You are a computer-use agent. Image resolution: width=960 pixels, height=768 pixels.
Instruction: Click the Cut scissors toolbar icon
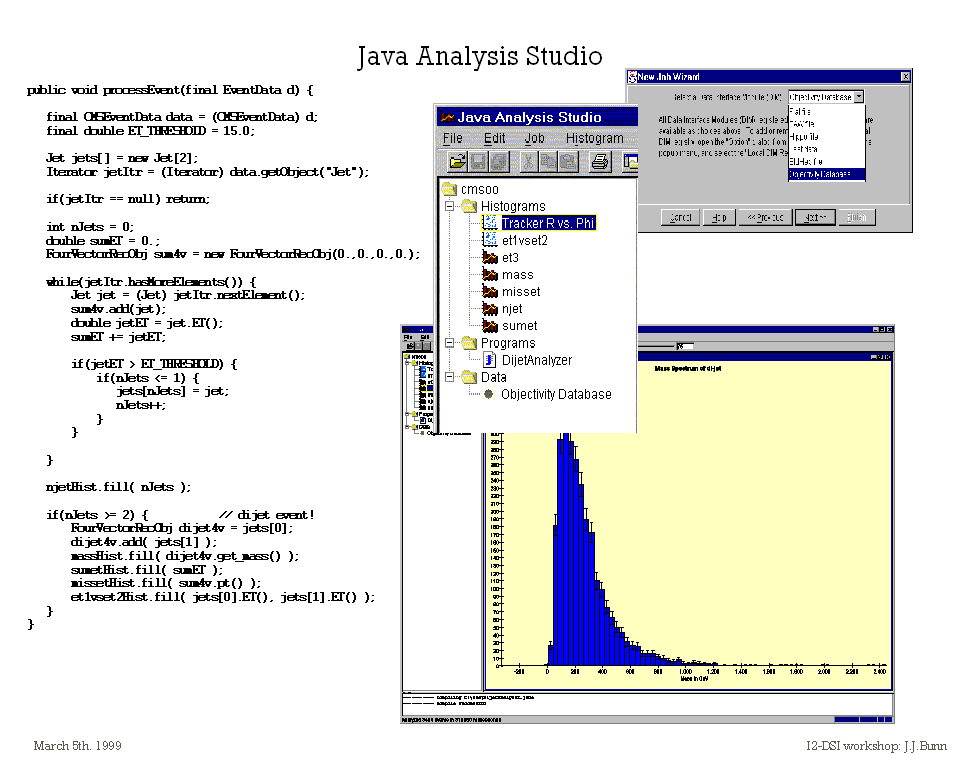coord(527,161)
